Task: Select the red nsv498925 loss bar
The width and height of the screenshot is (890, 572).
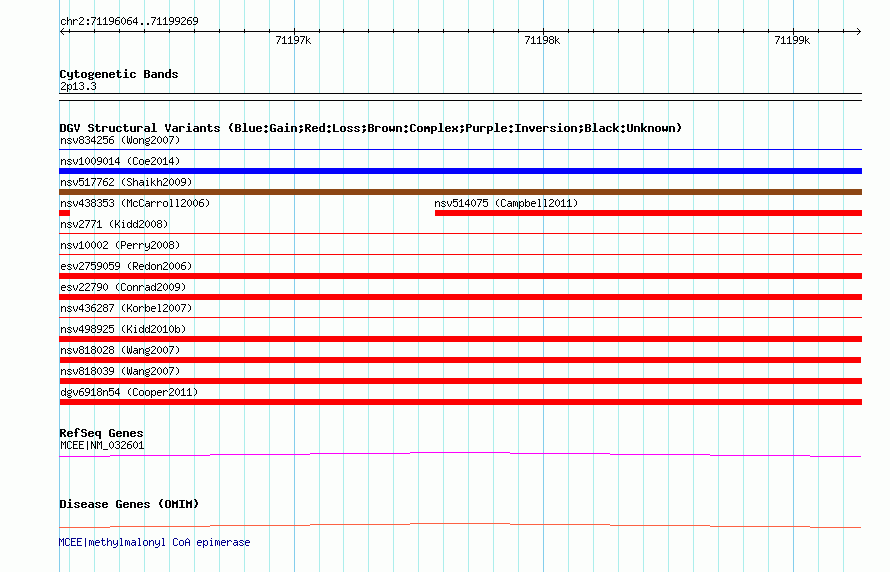Action: (460, 339)
